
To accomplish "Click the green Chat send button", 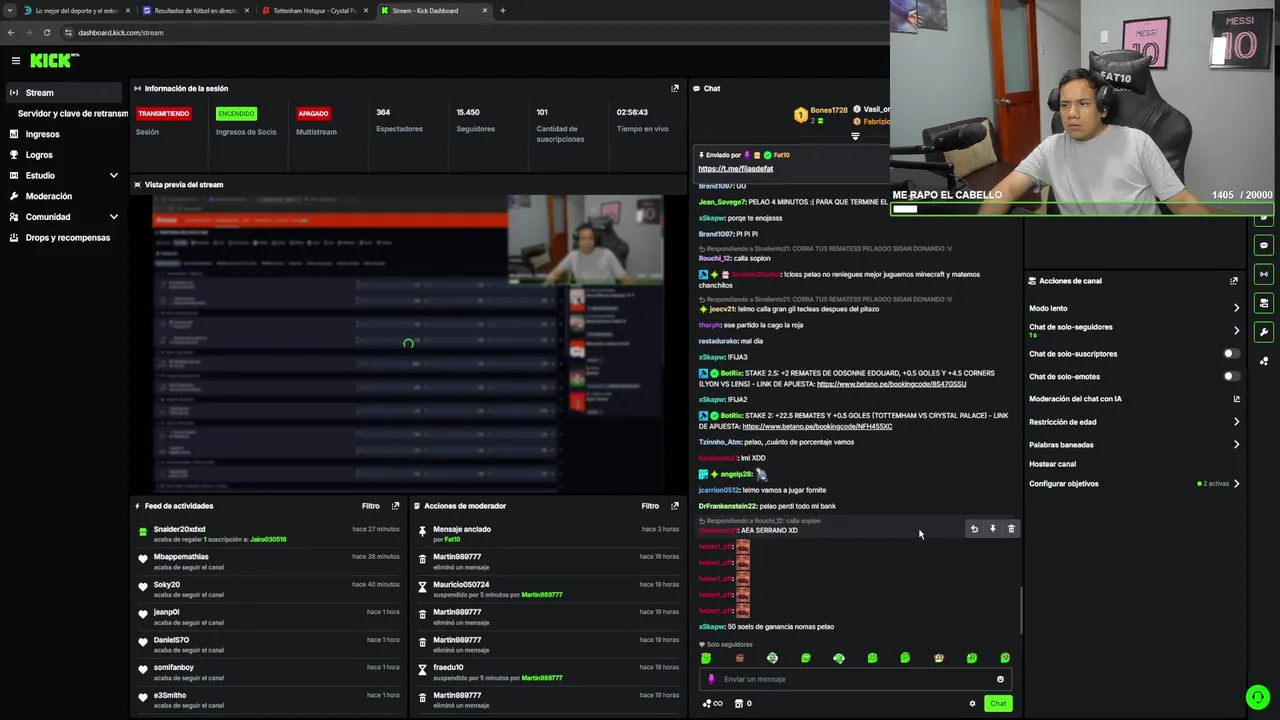I will tap(998, 704).
